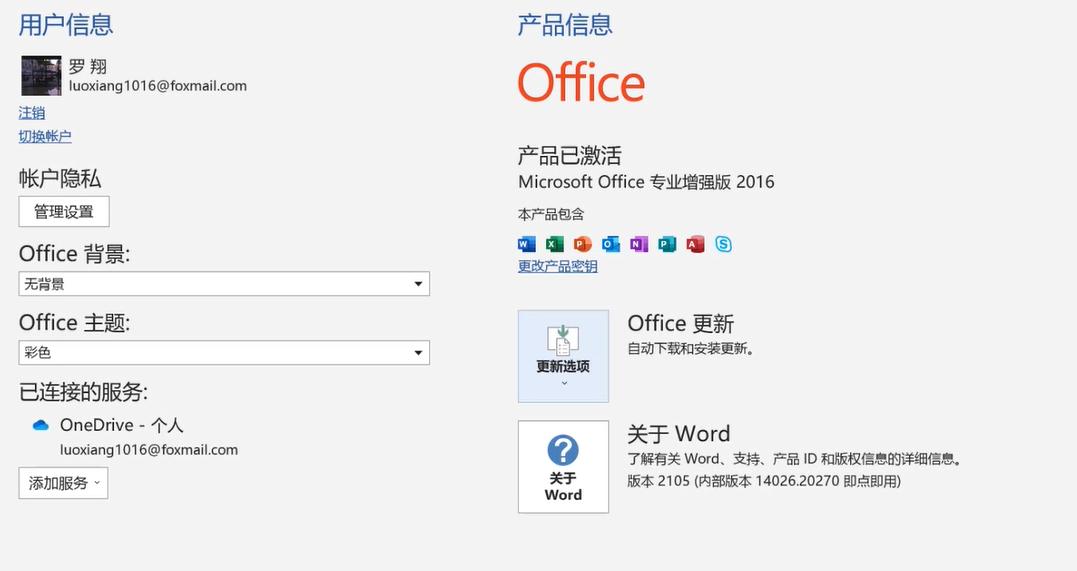
Task: Click the Outlook app icon
Action: click(611, 244)
